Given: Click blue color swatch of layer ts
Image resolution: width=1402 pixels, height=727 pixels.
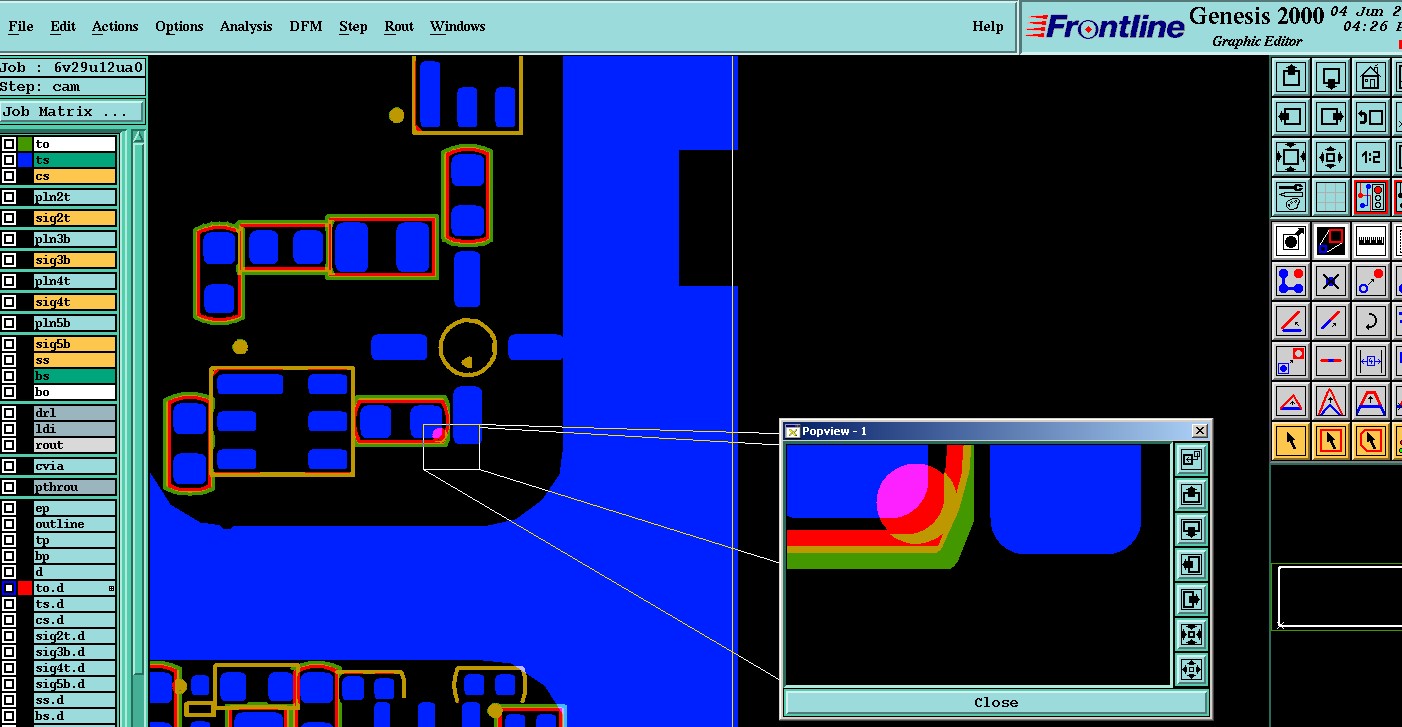Looking at the screenshot, I should [25, 160].
